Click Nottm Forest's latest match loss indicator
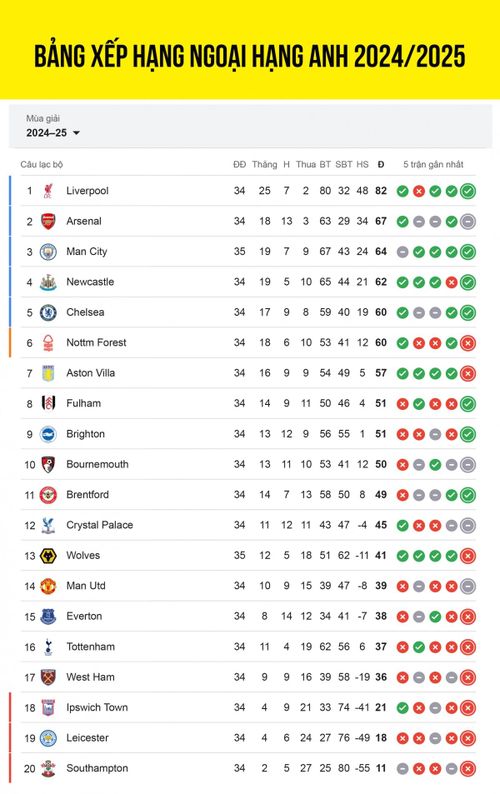 click(x=468, y=343)
